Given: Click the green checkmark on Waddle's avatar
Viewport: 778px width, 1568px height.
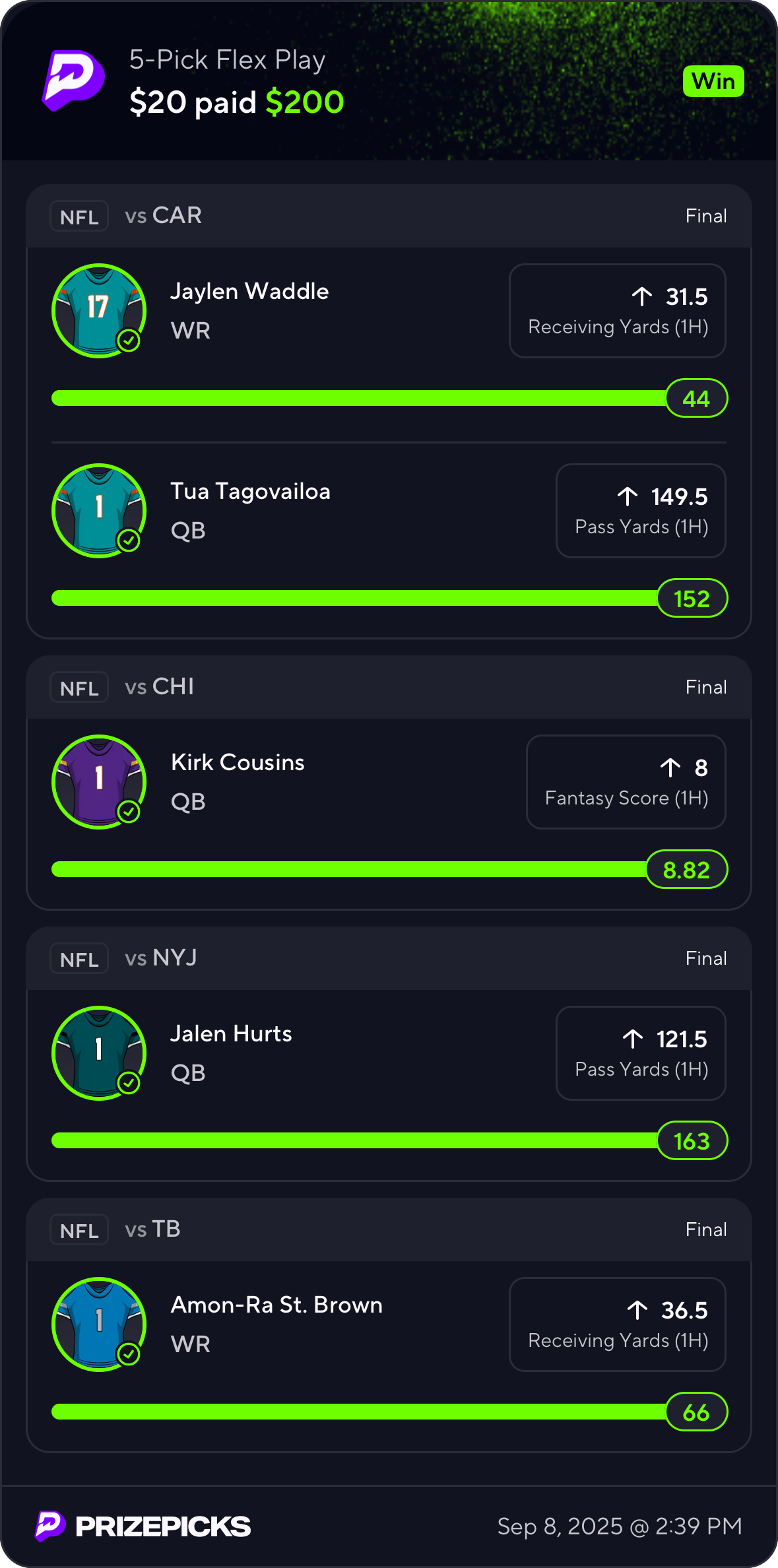Looking at the screenshot, I should (x=129, y=341).
